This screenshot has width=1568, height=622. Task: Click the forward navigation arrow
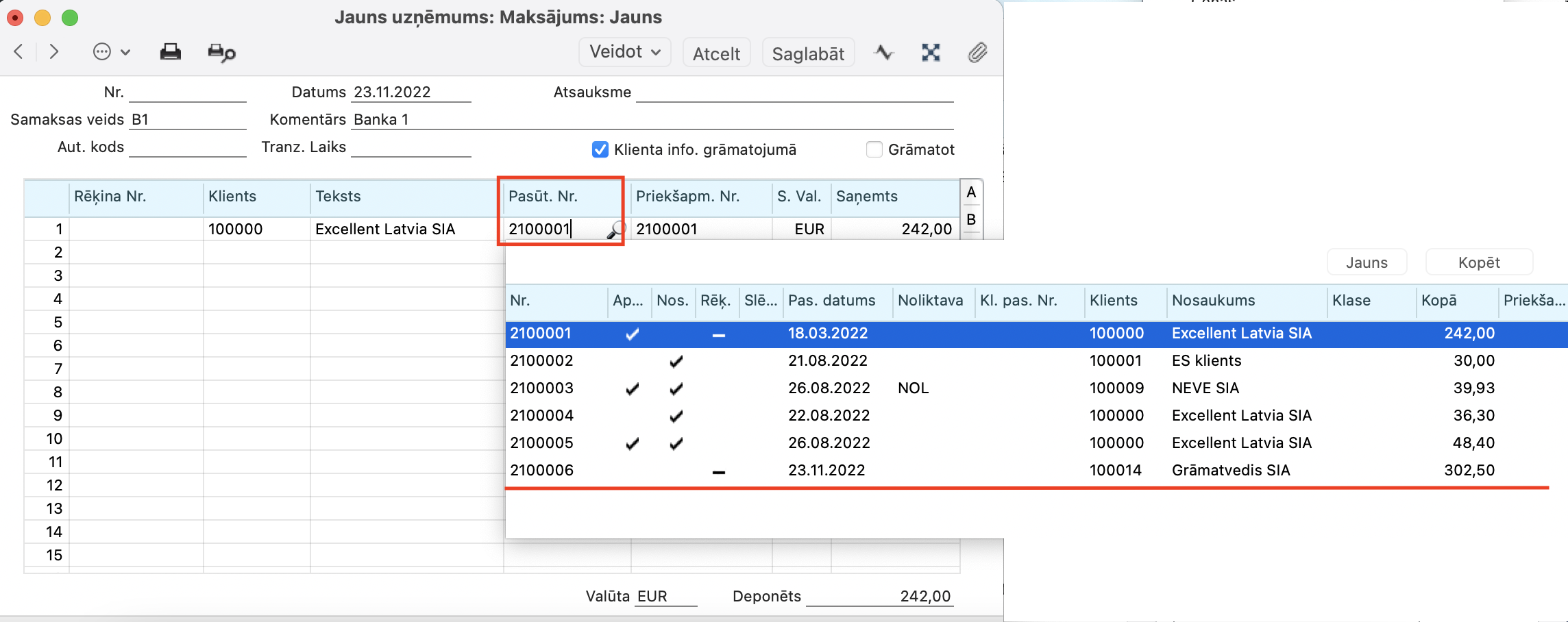pyautogui.click(x=54, y=52)
